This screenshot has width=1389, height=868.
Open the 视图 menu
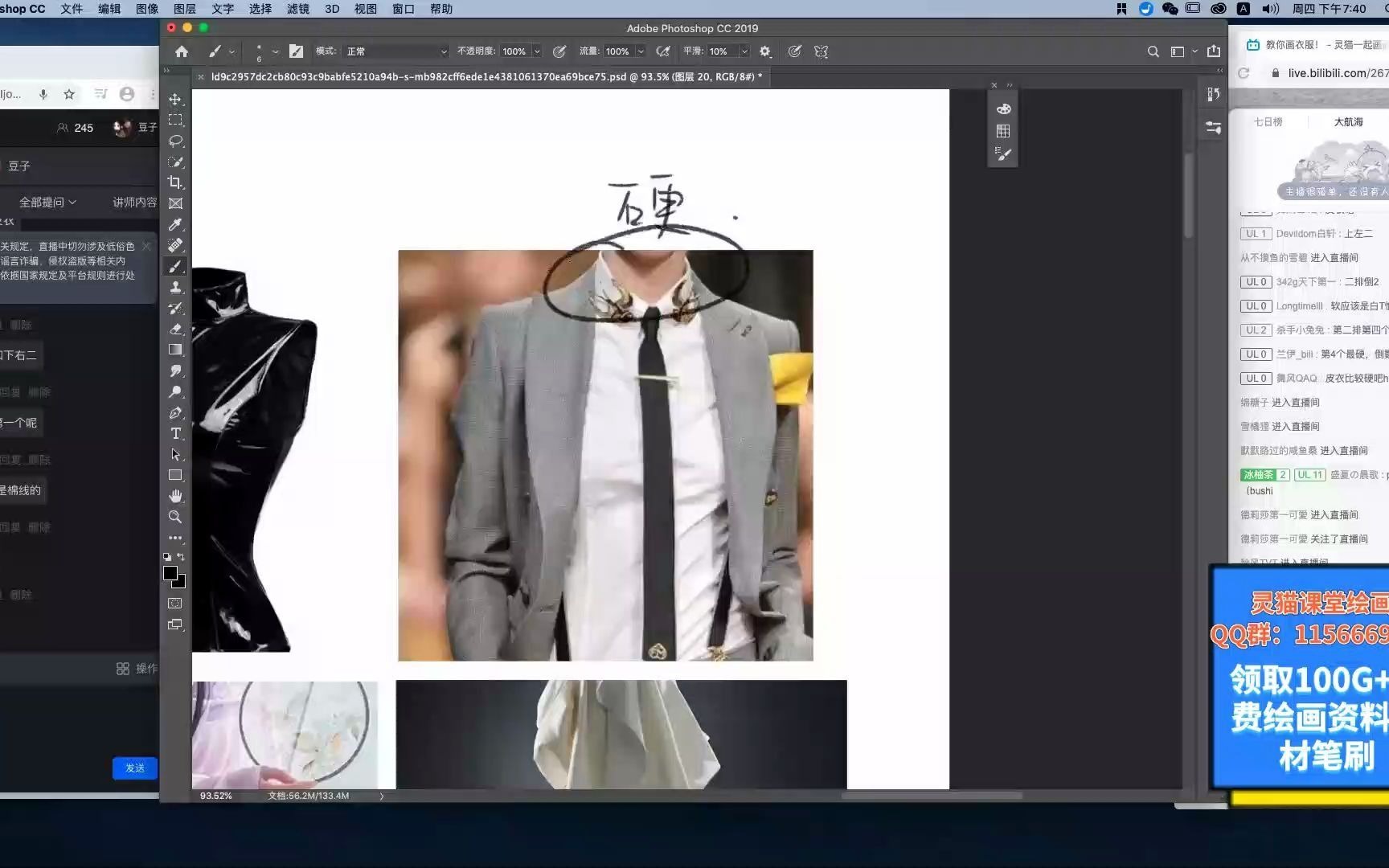[366, 9]
